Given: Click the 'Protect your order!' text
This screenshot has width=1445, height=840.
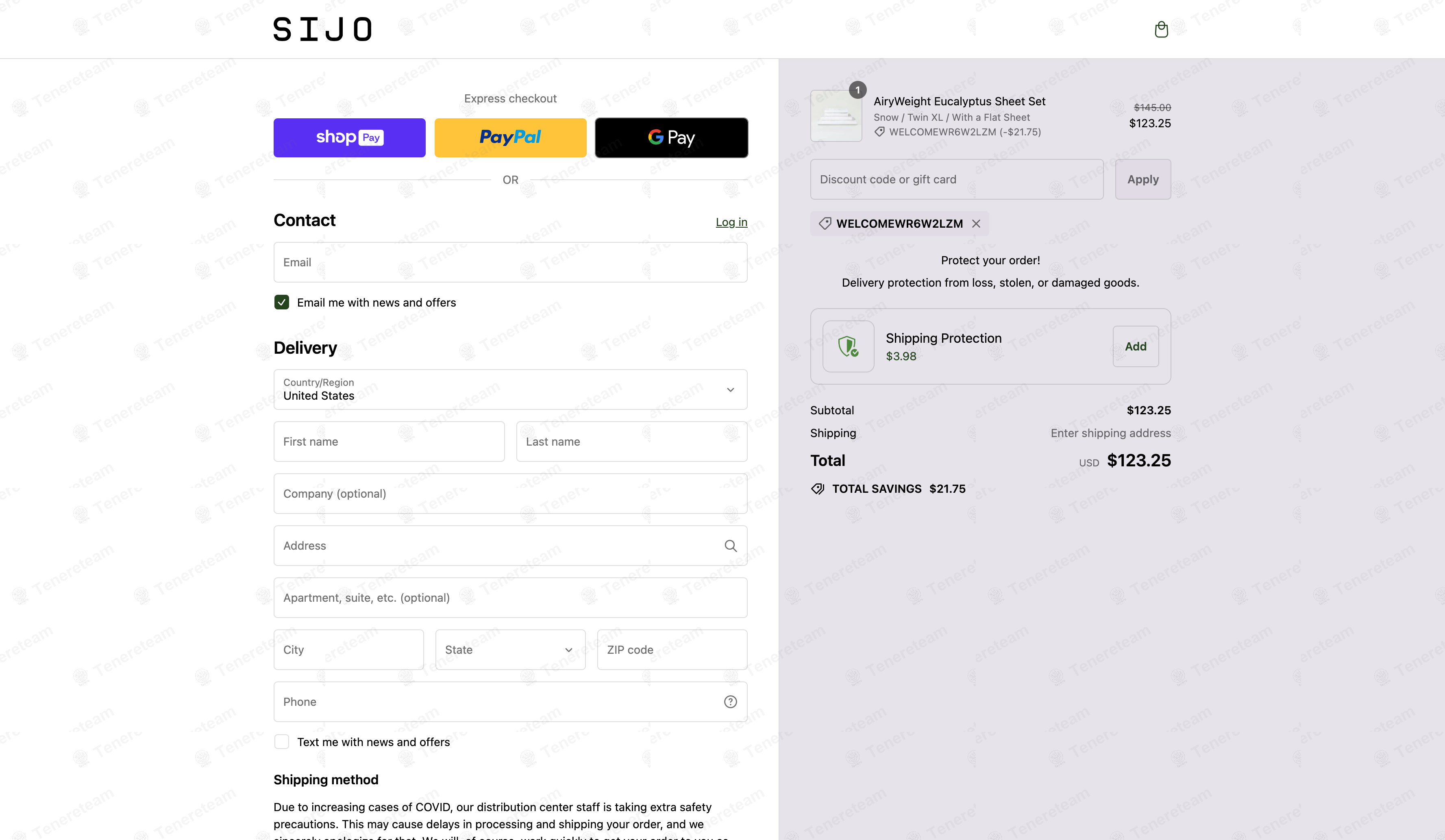Looking at the screenshot, I should (x=990, y=260).
